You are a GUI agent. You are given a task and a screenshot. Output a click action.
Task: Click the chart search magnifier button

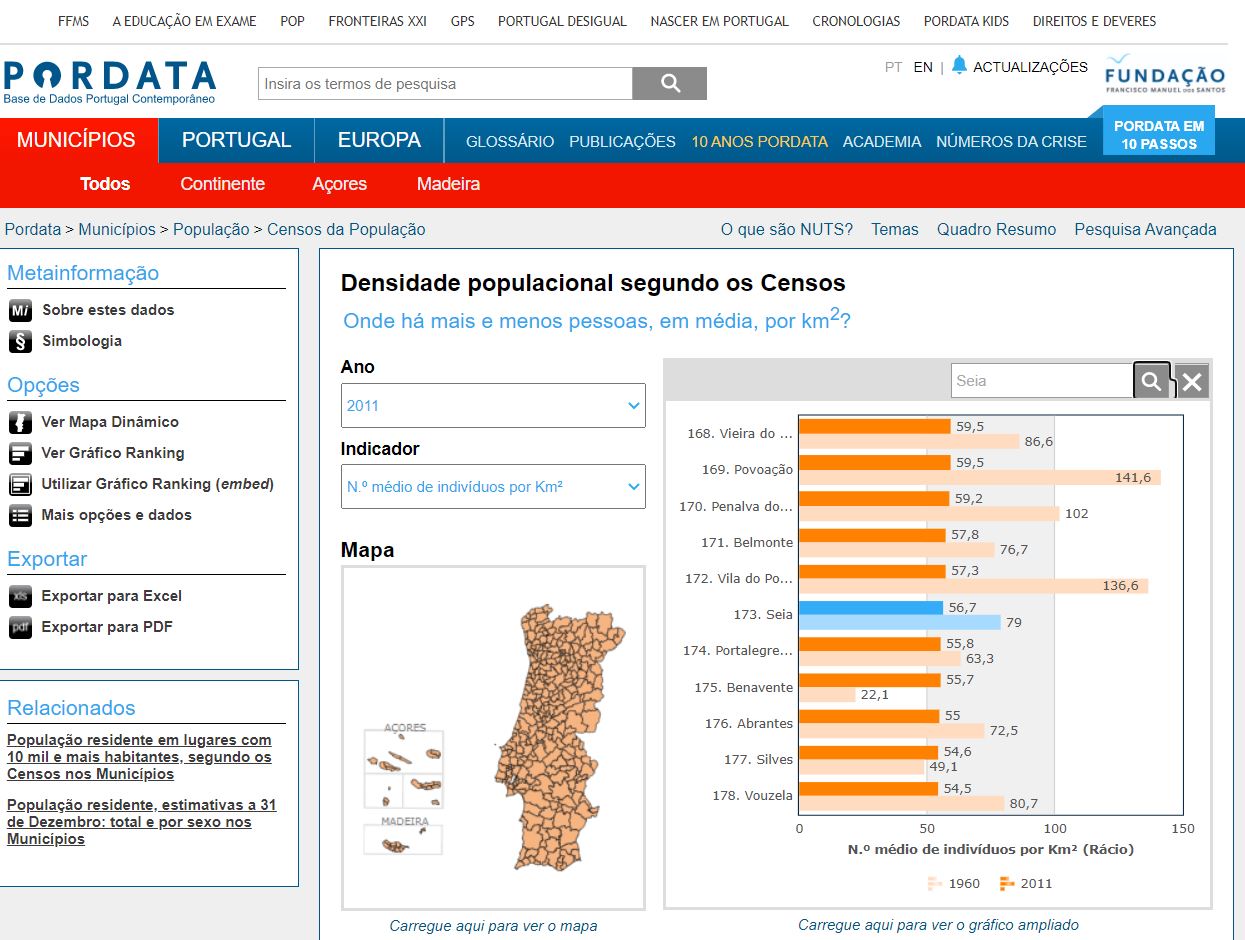coord(1152,381)
